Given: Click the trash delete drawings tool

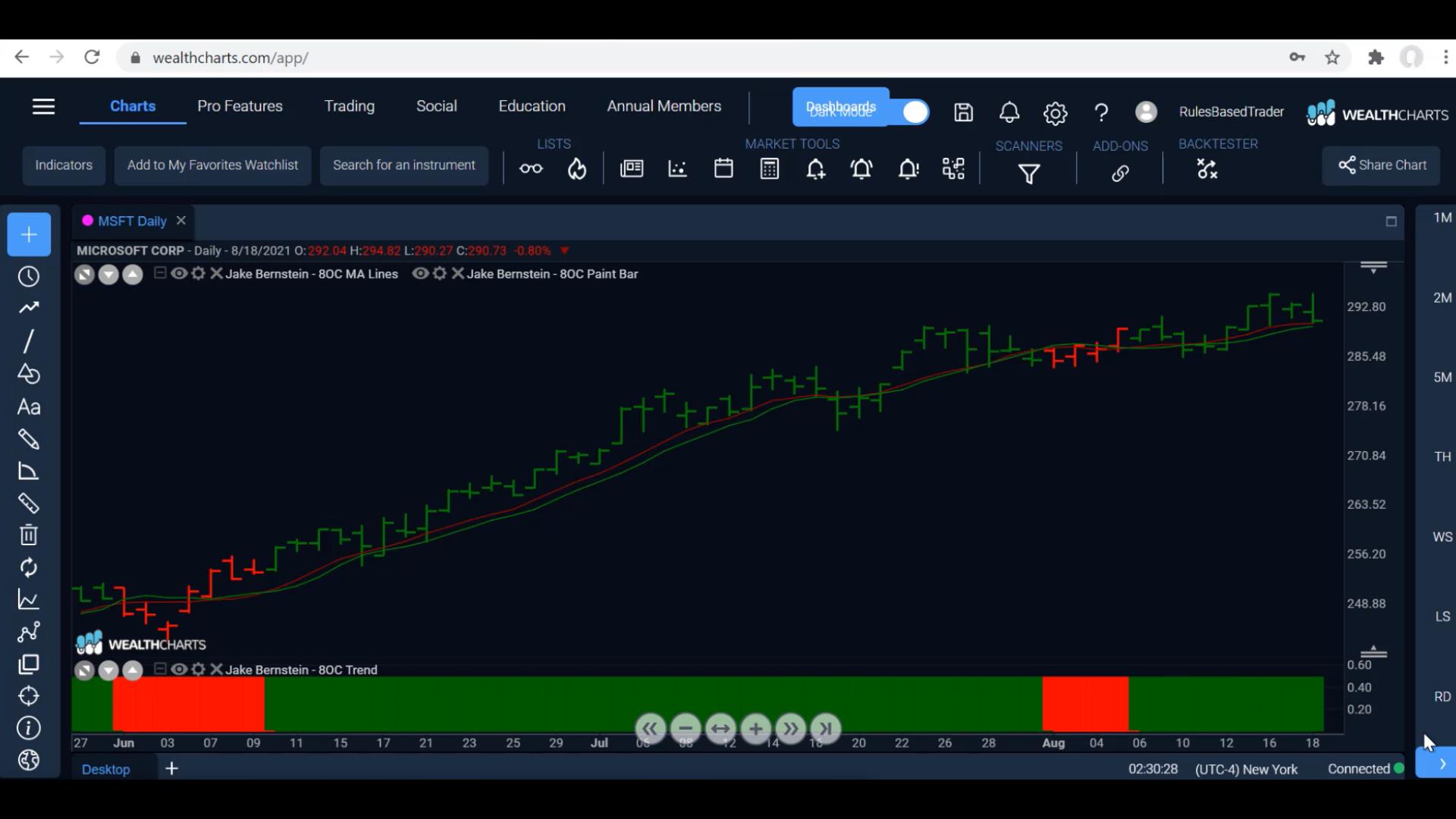Looking at the screenshot, I should pos(29,535).
